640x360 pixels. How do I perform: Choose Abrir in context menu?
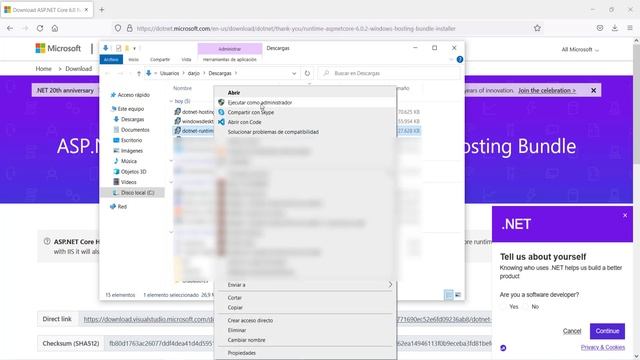pos(305,93)
